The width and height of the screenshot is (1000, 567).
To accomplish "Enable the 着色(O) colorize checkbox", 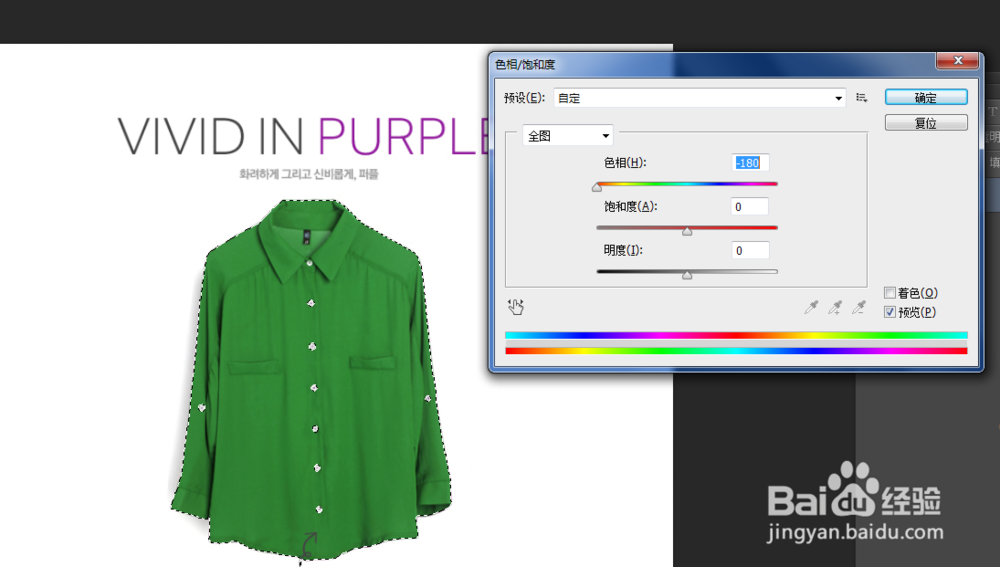I will tap(890, 293).
